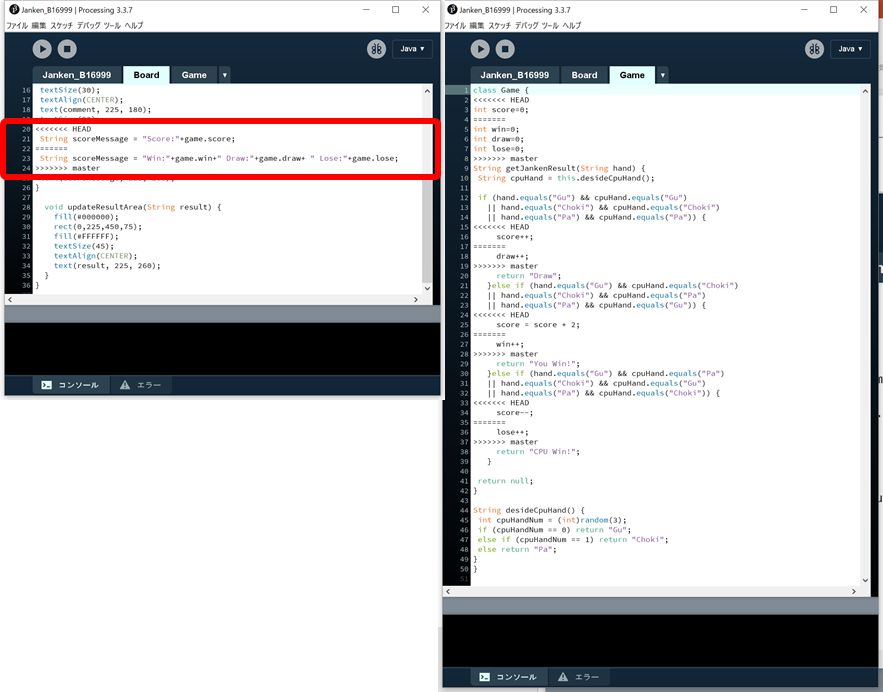Open the tab arrow menu beside Game in left window

click(x=224, y=75)
